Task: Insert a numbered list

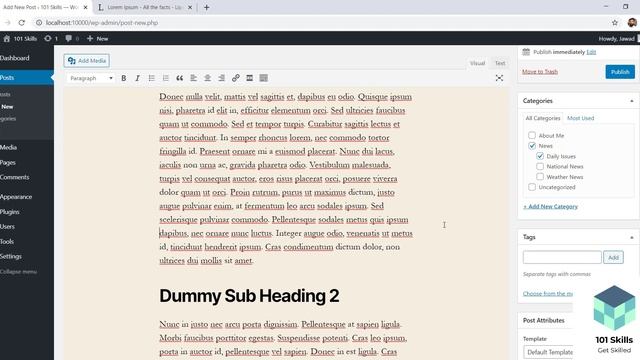Action: (165, 78)
